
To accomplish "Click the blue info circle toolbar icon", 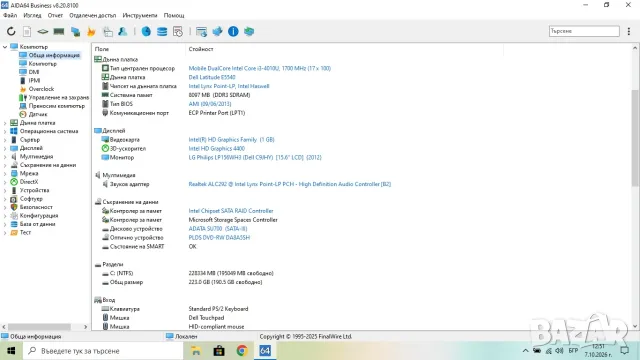I will click(x=233, y=31).
